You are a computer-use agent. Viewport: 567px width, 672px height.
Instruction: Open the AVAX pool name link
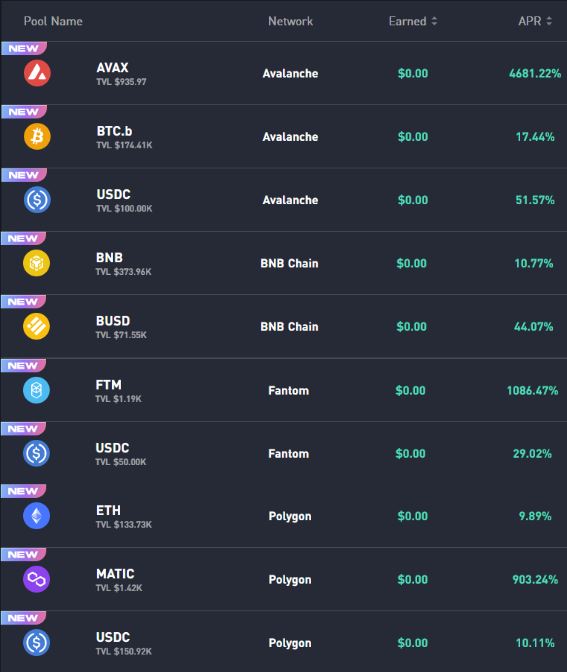click(x=112, y=68)
